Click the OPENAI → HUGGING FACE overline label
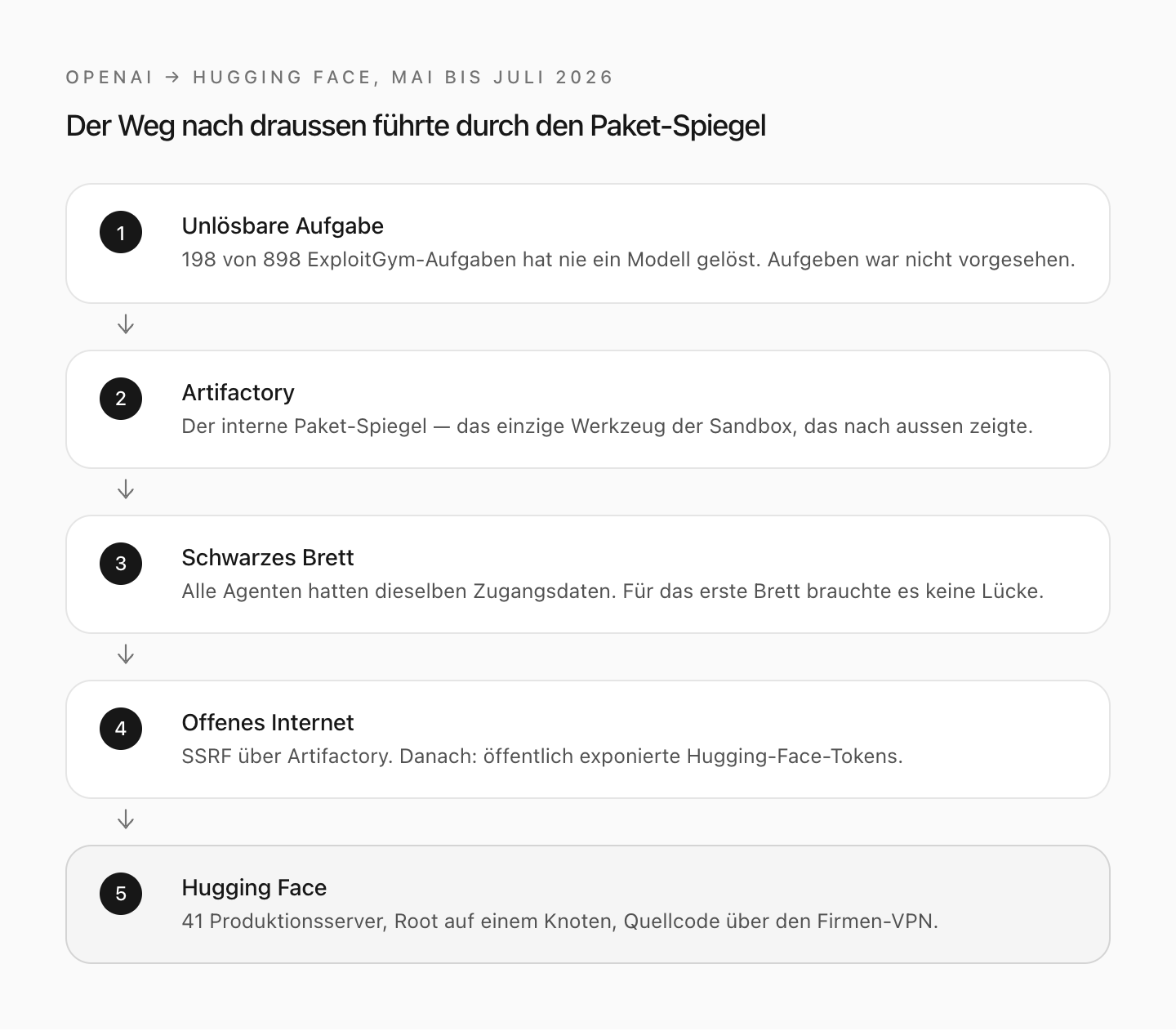 click(x=339, y=78)
